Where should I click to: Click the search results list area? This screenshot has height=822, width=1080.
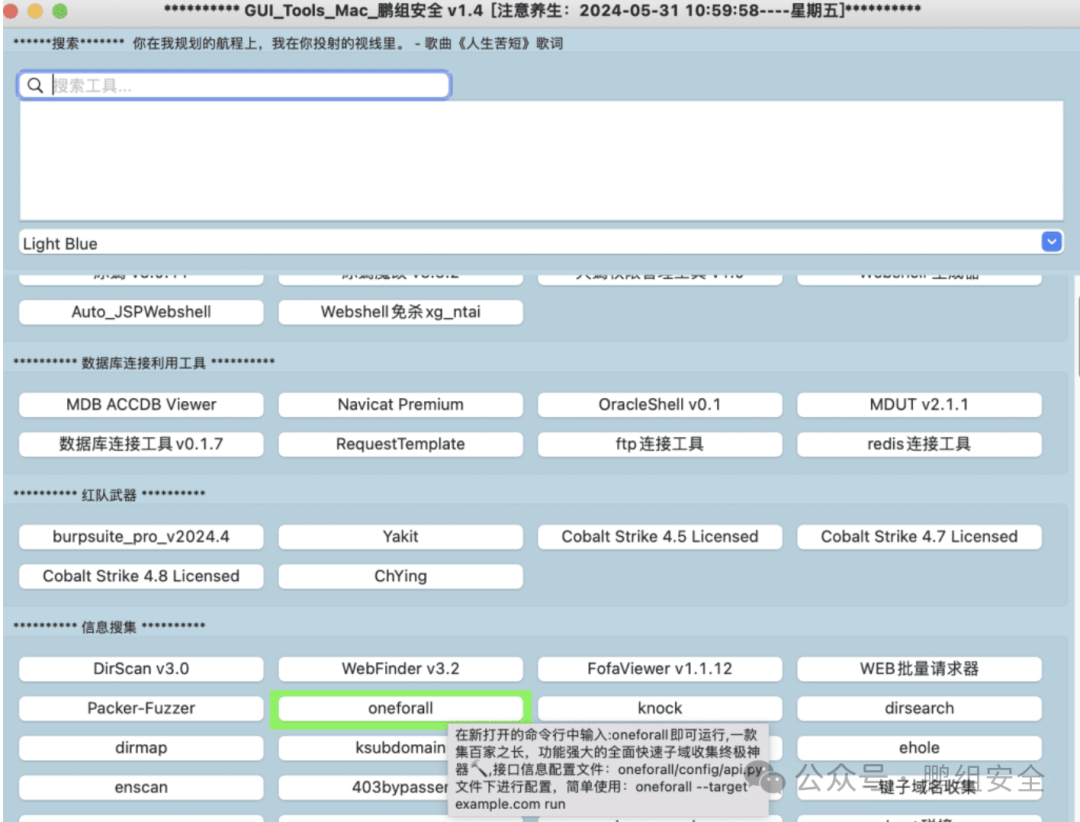click(541, 161)
